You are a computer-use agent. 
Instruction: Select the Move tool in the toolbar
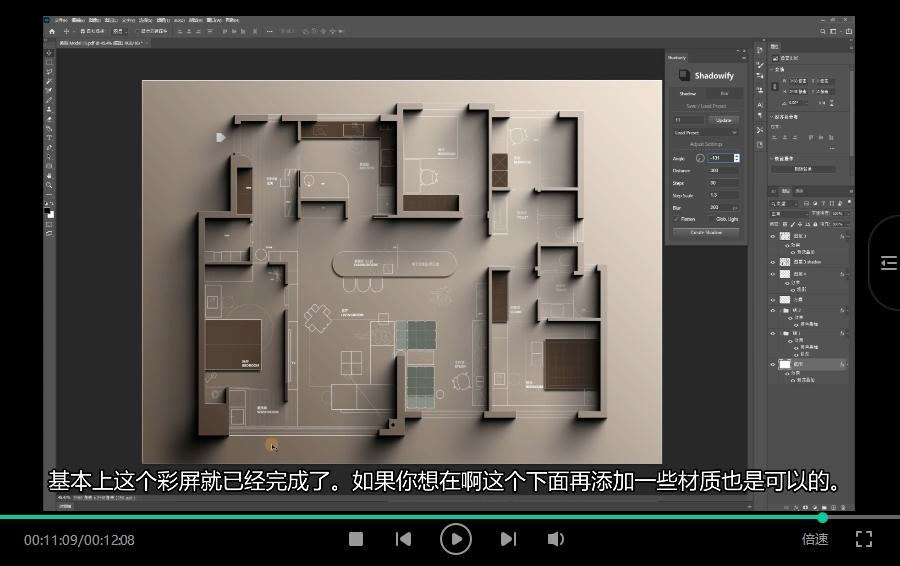click(49, 54)
